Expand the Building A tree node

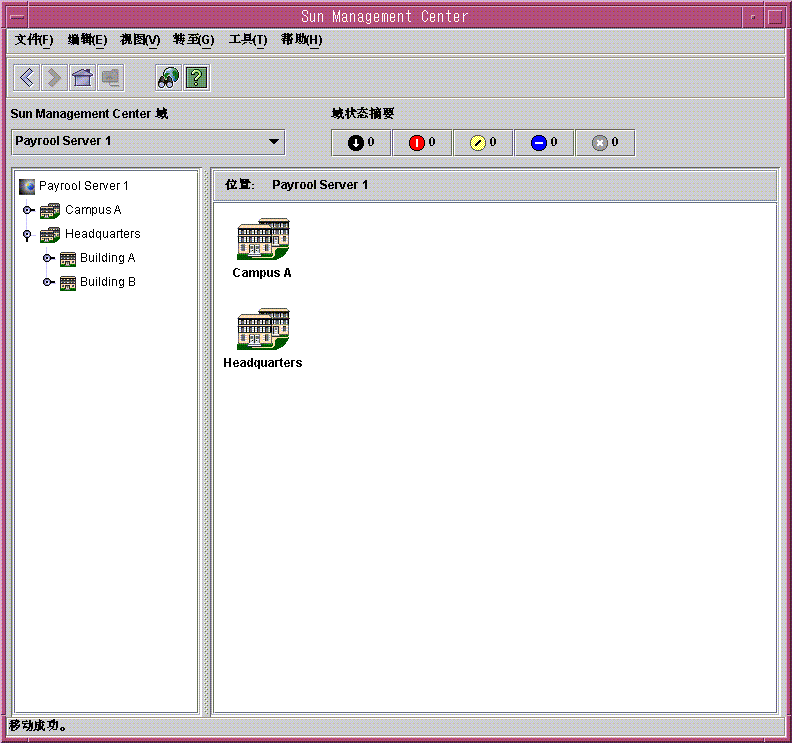click(48, 258)
